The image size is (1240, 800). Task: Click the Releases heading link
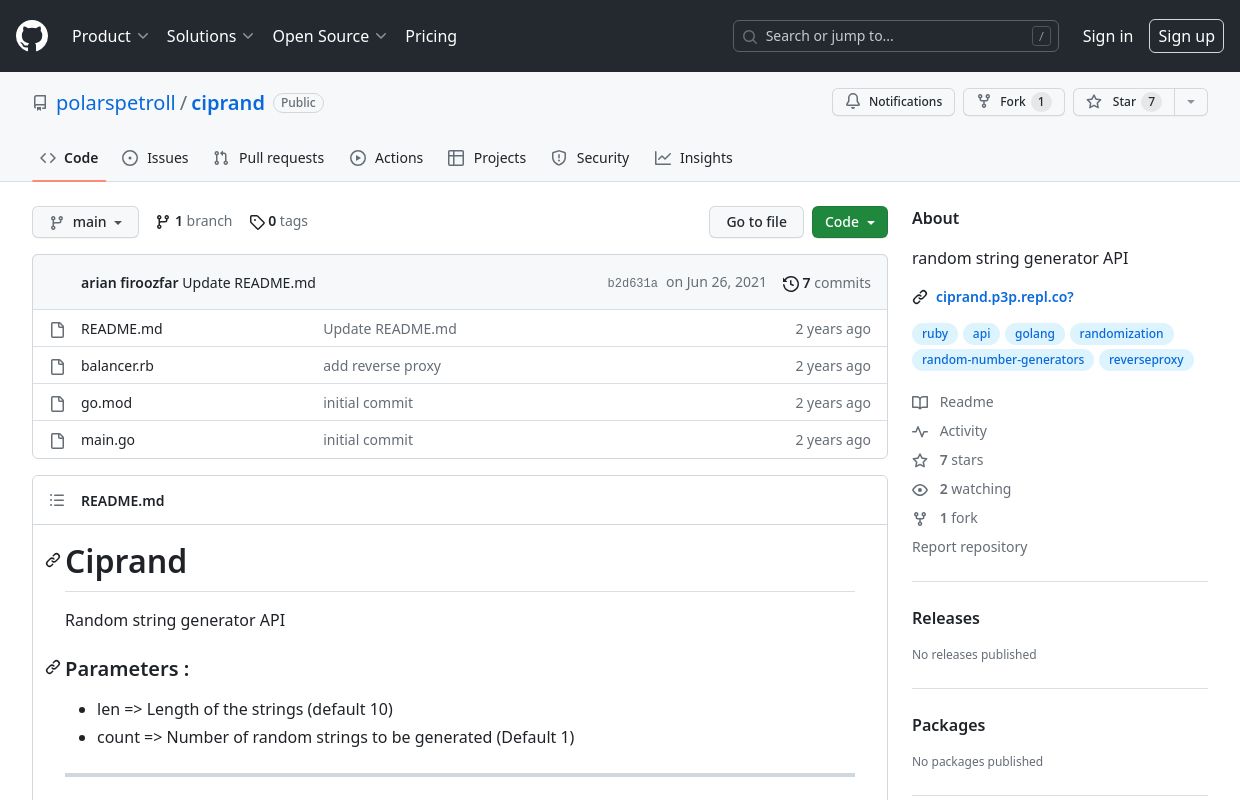(946, 618)
